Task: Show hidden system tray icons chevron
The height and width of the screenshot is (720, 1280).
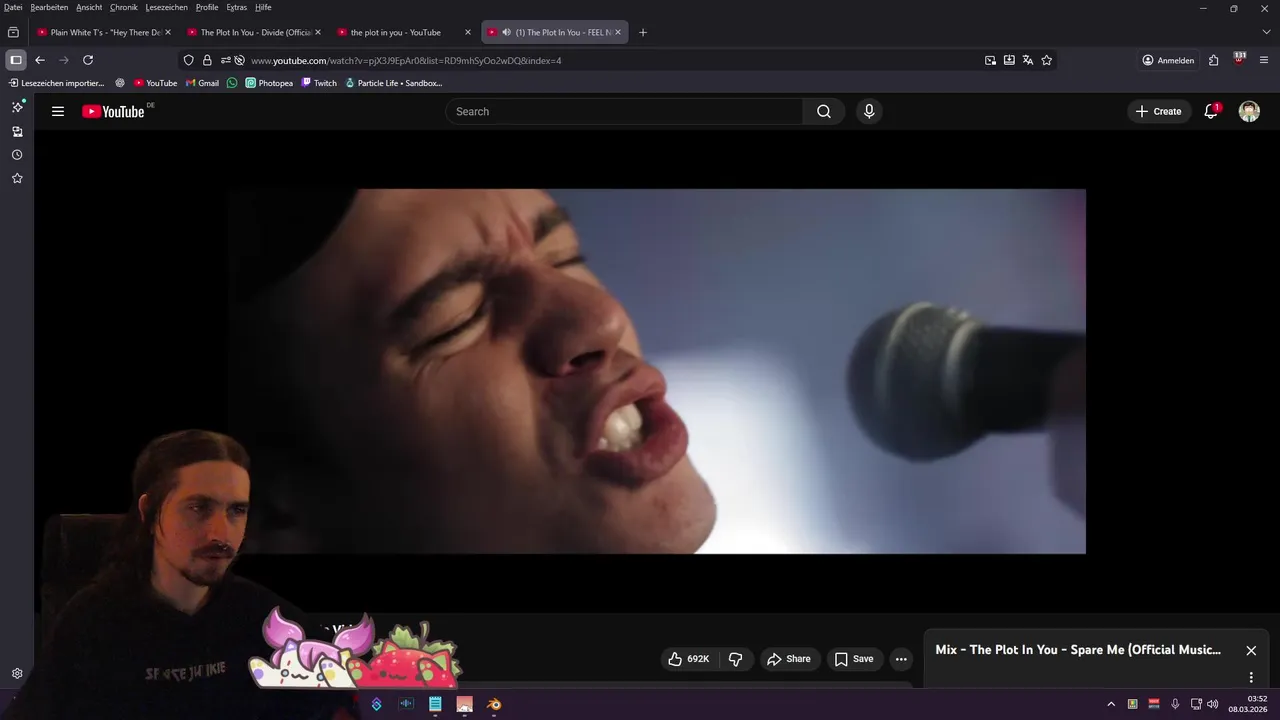Action: (x=1110, y=704)
